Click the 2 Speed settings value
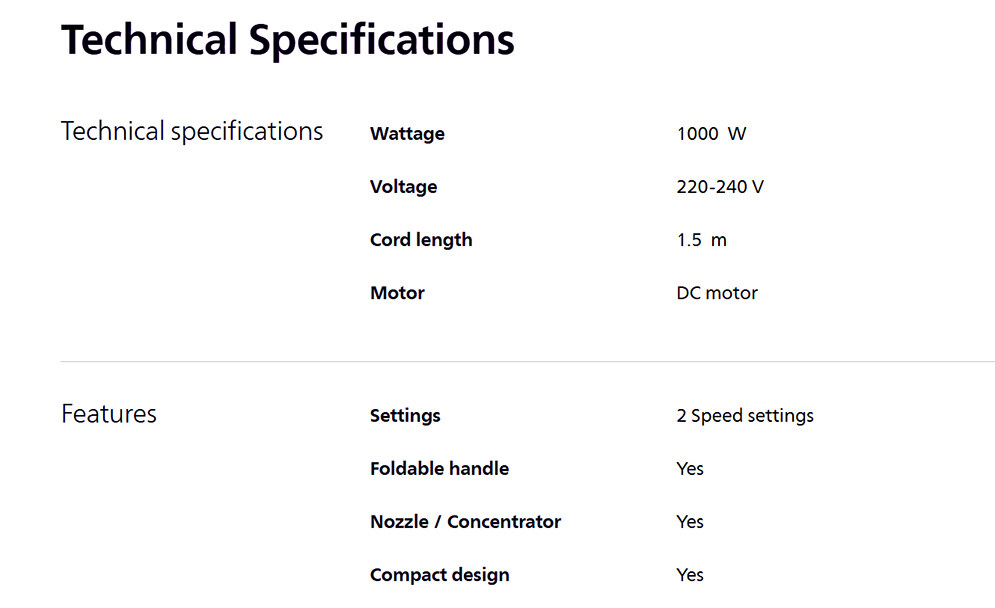 pyautogui.click(x=745, y=416)
